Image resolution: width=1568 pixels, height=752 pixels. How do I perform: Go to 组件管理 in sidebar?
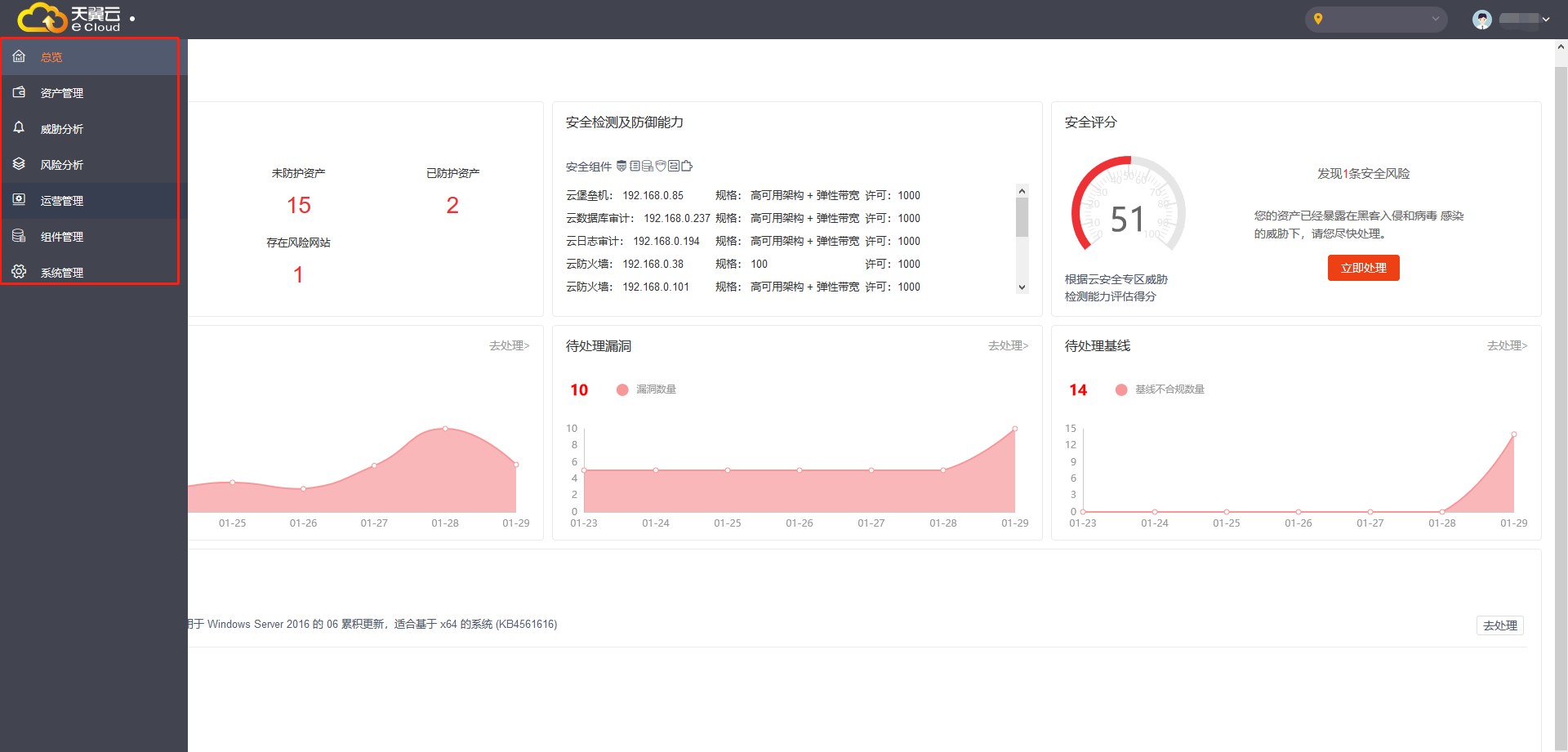62,237
